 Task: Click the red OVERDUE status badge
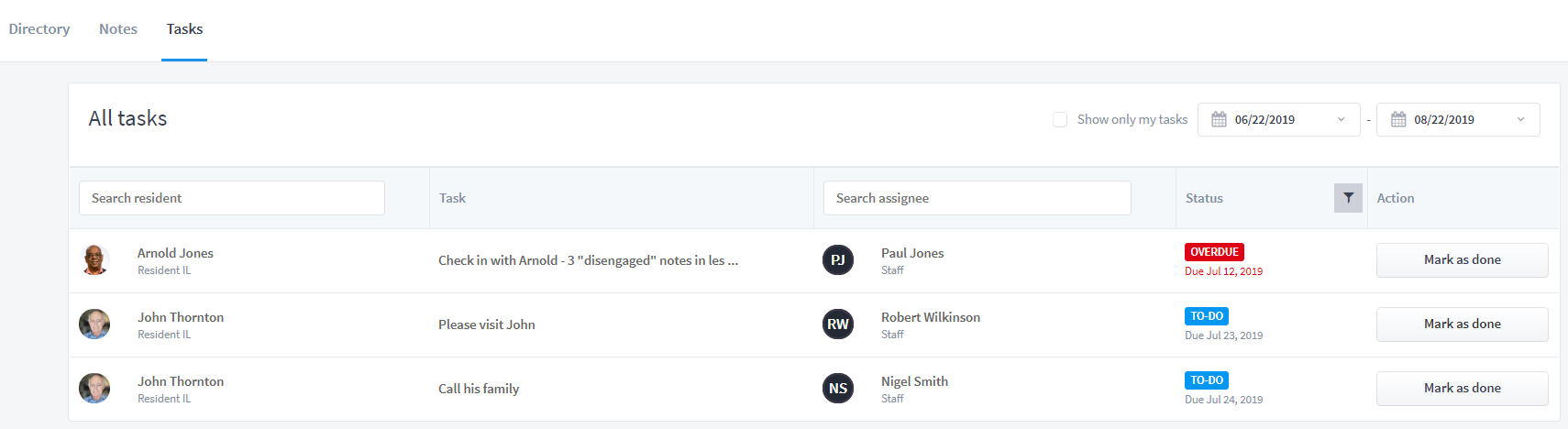[1214, 252]
